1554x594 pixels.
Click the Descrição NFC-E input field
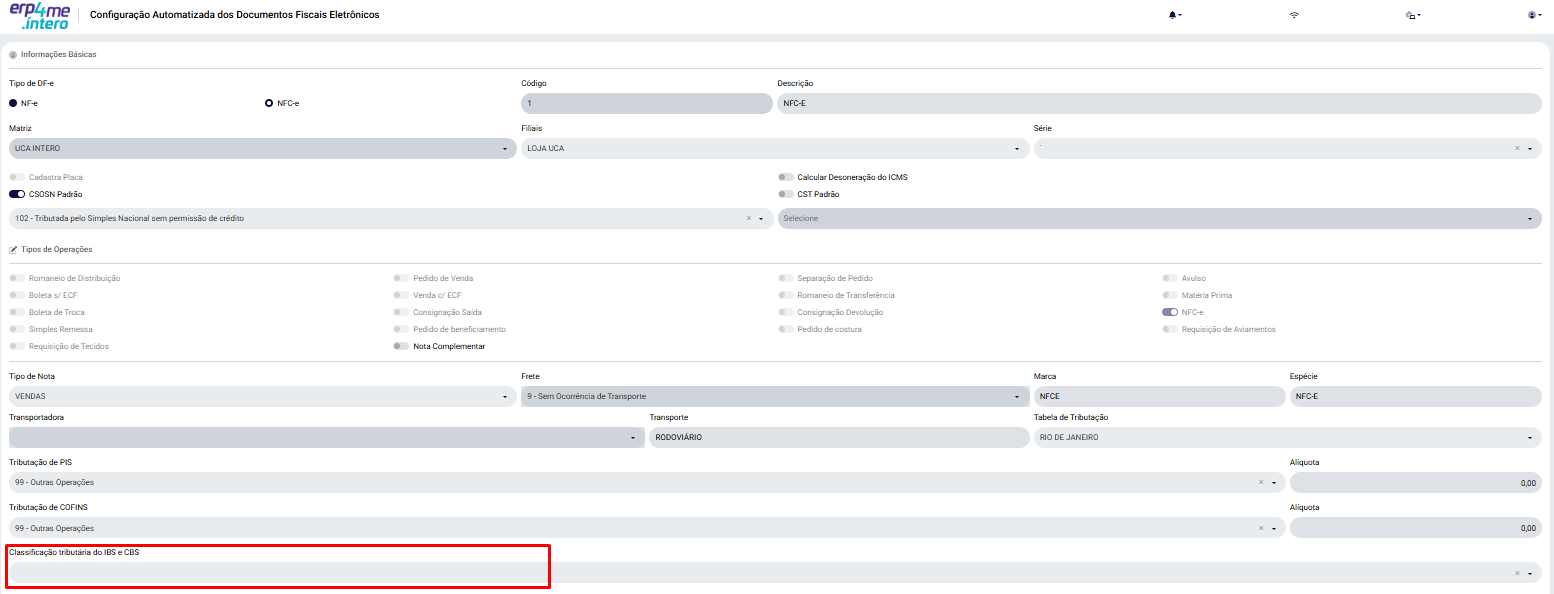1159,103
